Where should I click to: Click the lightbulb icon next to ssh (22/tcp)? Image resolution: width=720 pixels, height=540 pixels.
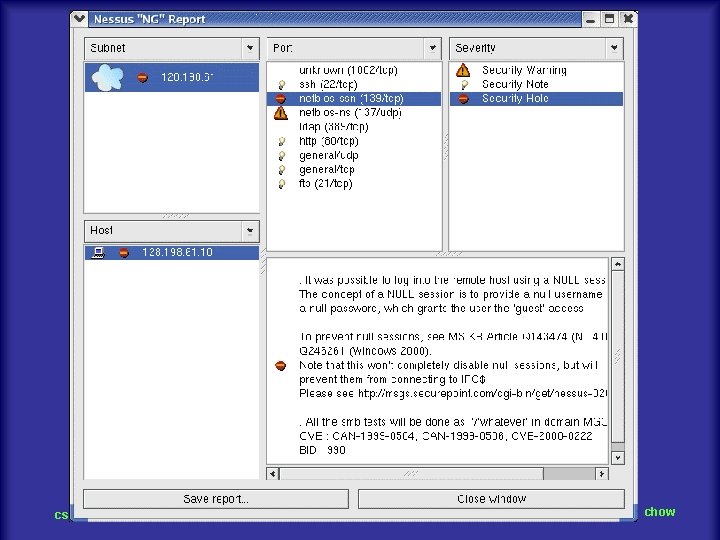tap(281, 84)
